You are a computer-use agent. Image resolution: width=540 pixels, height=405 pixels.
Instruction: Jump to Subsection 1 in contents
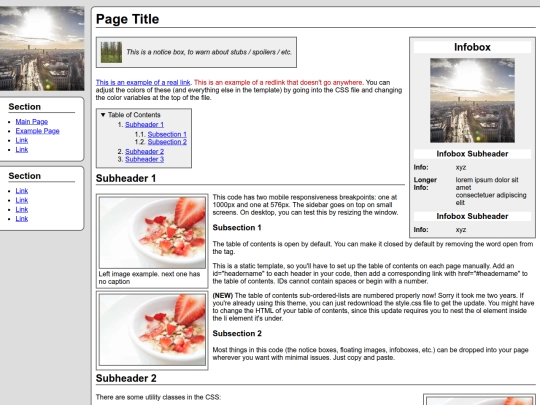(x=167, y=134)
